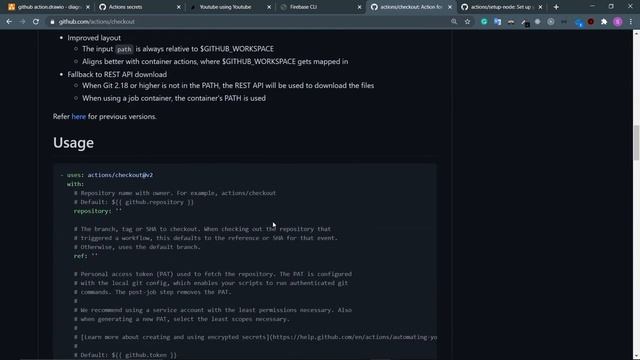The image size is (640, 360).
Task: Reload the page with the refresh icon
Action: pos(36,22)
